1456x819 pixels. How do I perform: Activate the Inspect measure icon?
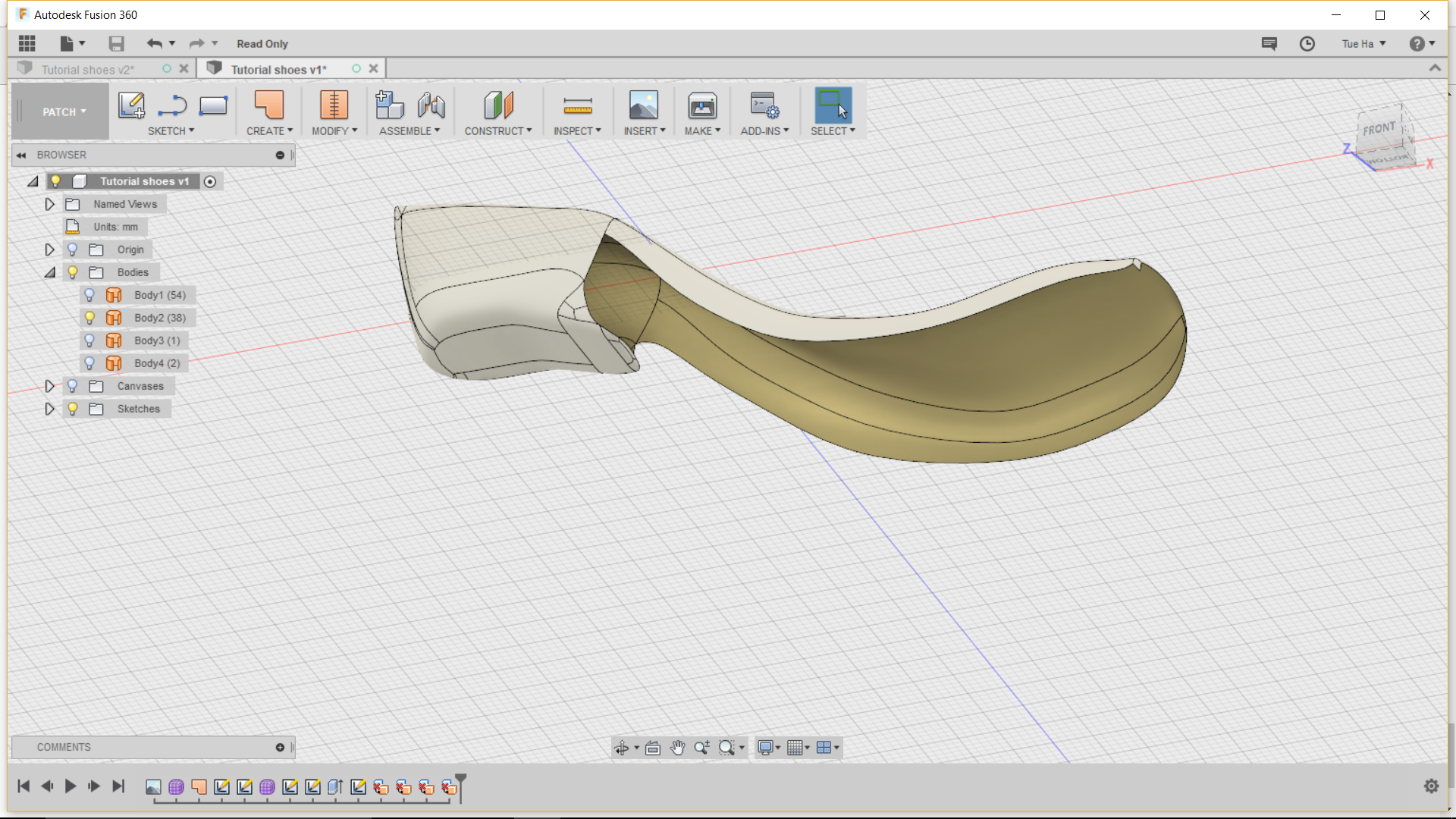tap(577, 105)
